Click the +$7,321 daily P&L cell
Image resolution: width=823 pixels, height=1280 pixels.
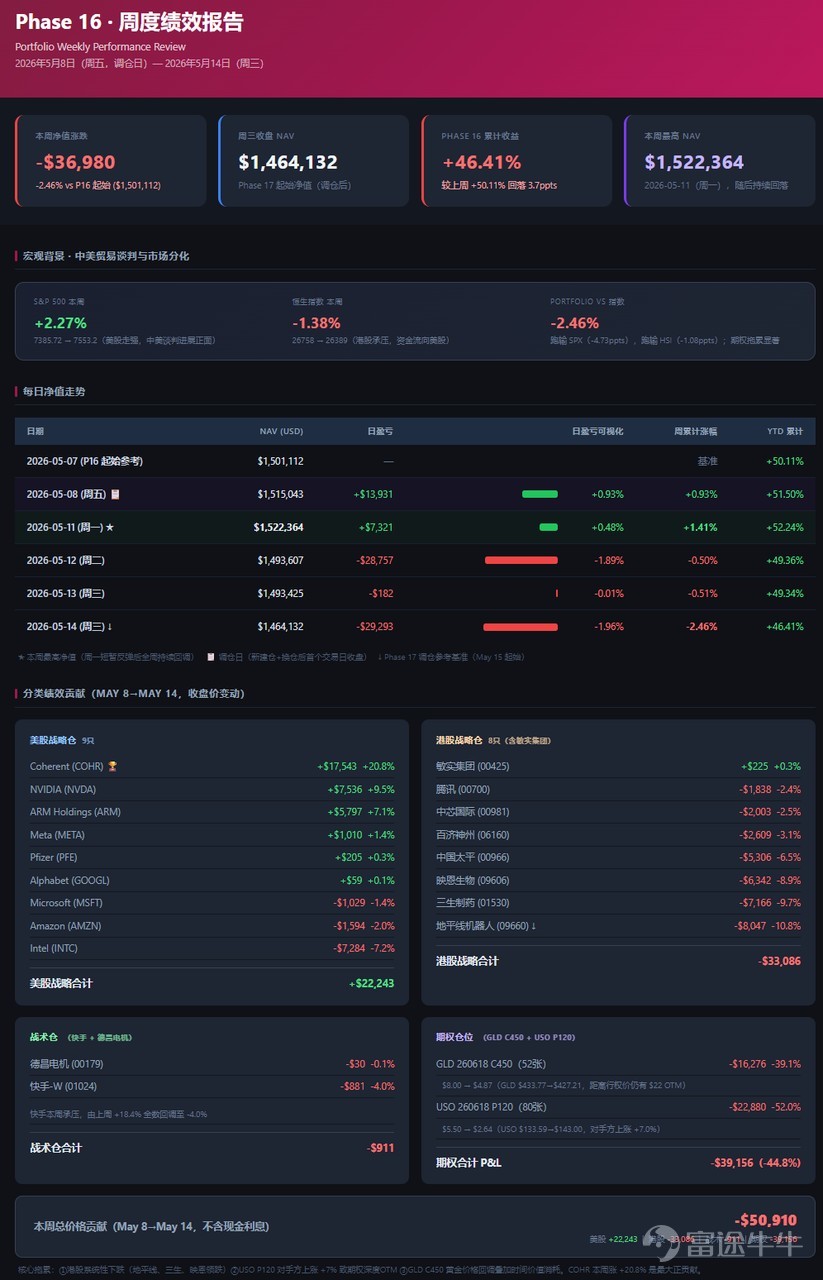(376, 527)
